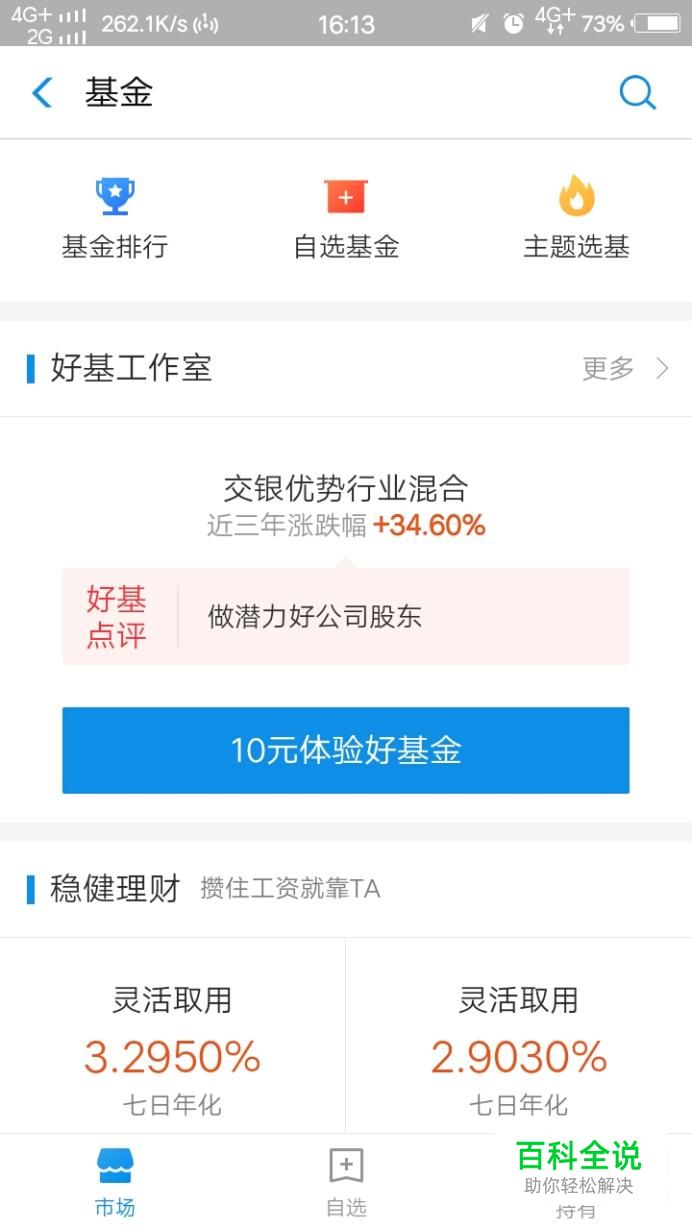The height and width of the screenshot is (1230, 692).
Task: Tap the +34.60% three-year gain figure
Action: (429, 525)
